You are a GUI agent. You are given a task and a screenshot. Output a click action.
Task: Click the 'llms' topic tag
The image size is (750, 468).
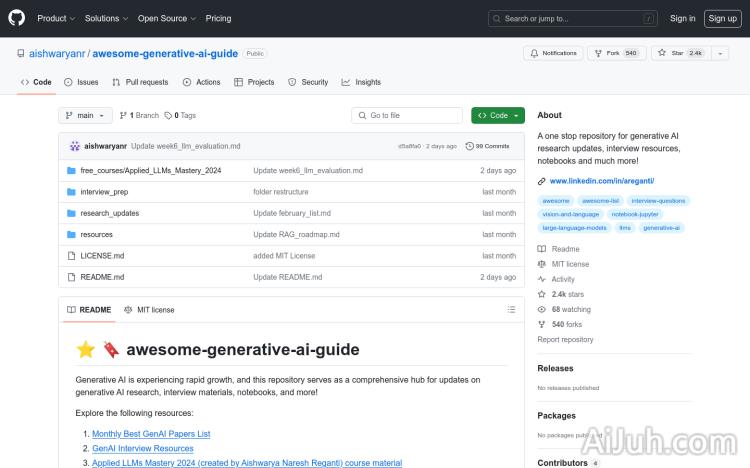(x=625, y=228)
